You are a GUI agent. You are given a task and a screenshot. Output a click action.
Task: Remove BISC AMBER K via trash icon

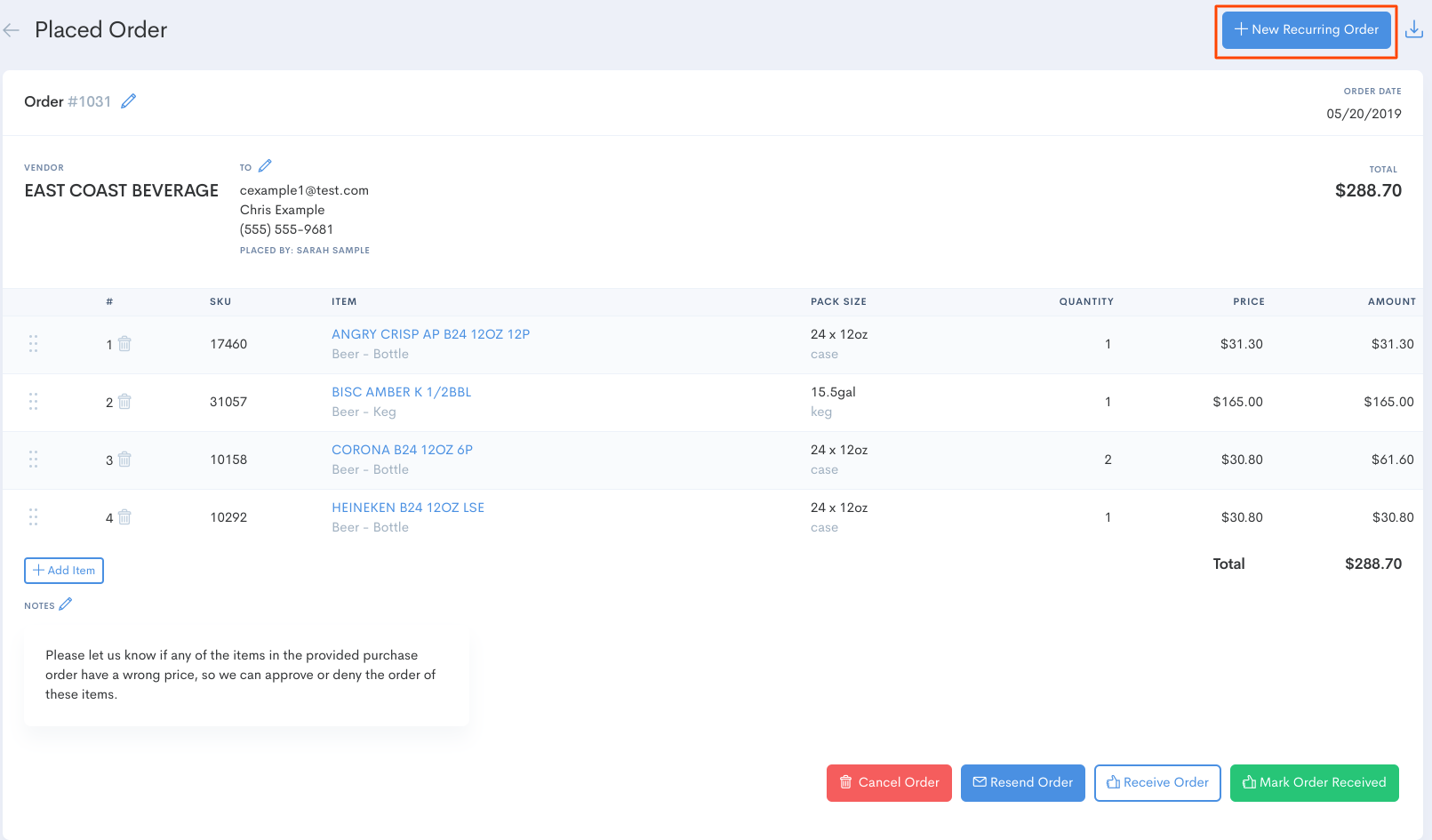(124, 401)
